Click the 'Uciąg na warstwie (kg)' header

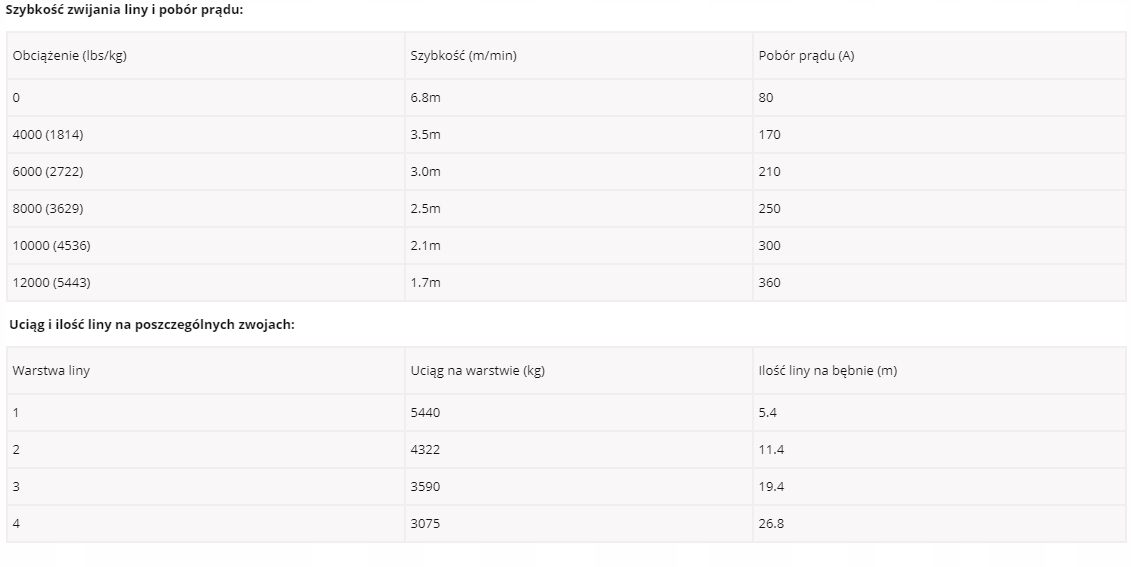click(477, 370)
